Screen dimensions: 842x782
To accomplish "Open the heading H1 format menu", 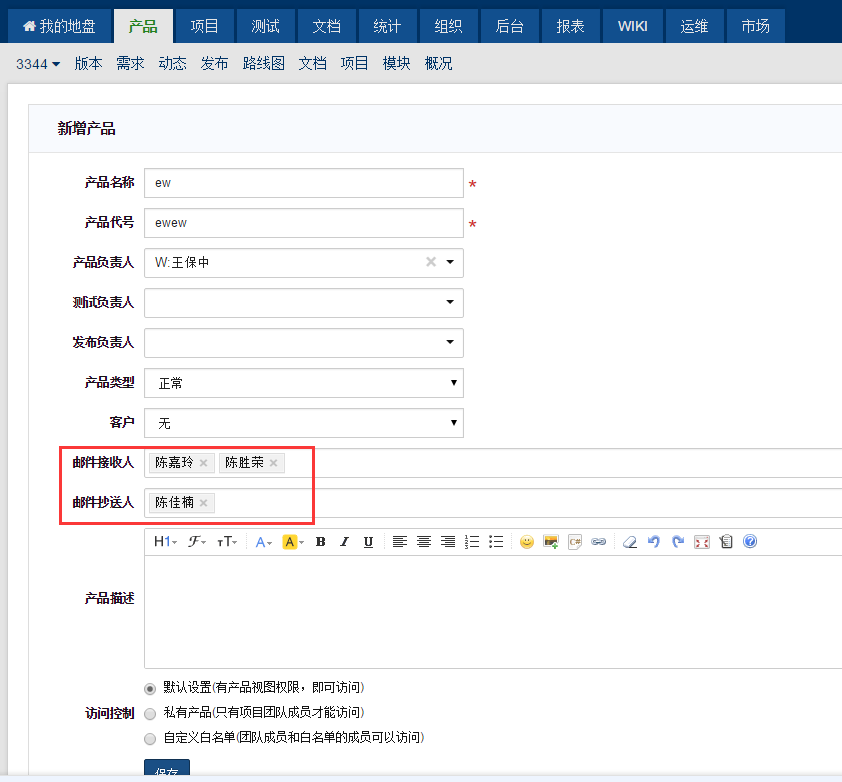I will pyautogui.click(x=165, y=541).
